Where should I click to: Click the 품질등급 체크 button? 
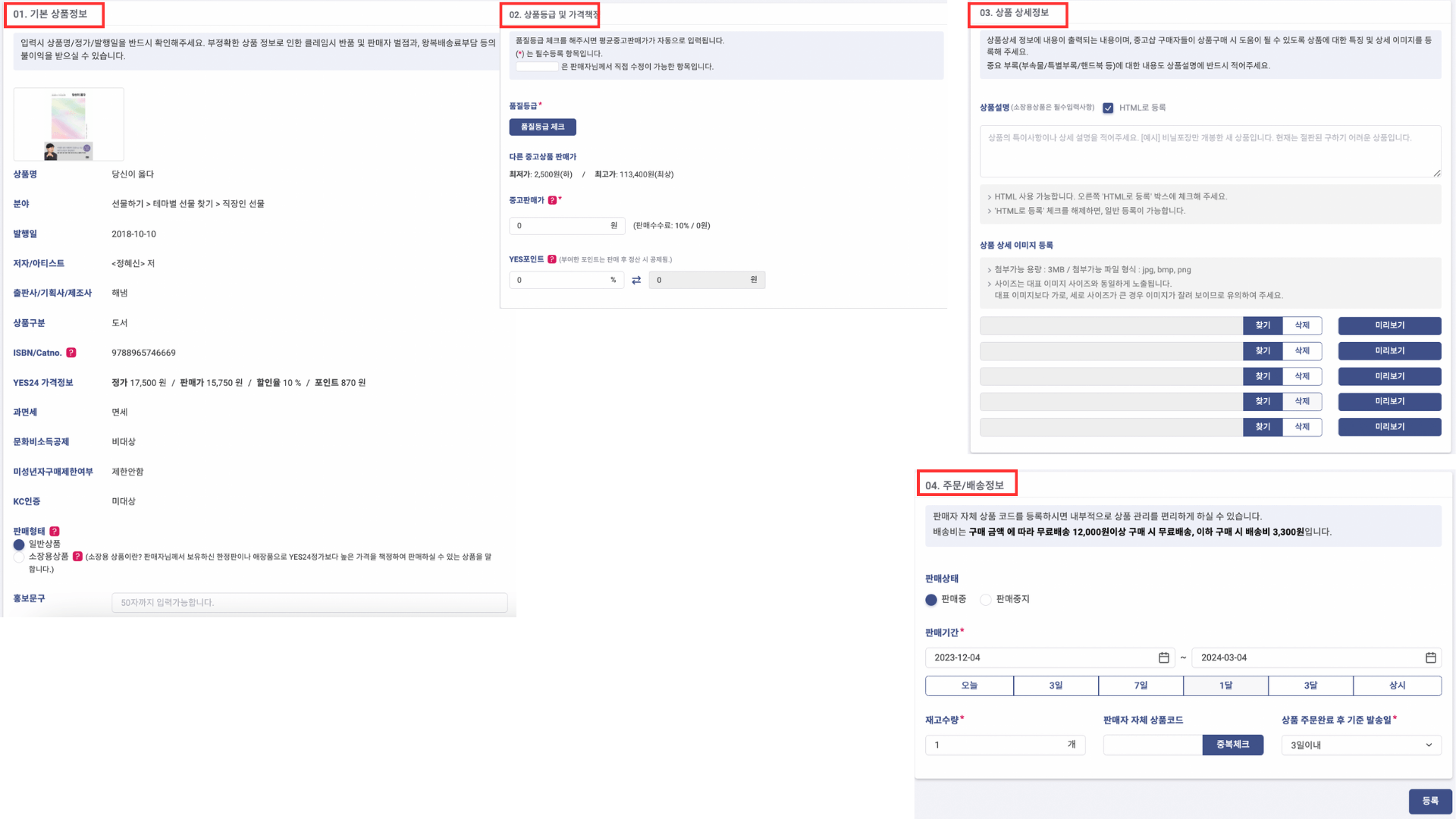(542, 127)
